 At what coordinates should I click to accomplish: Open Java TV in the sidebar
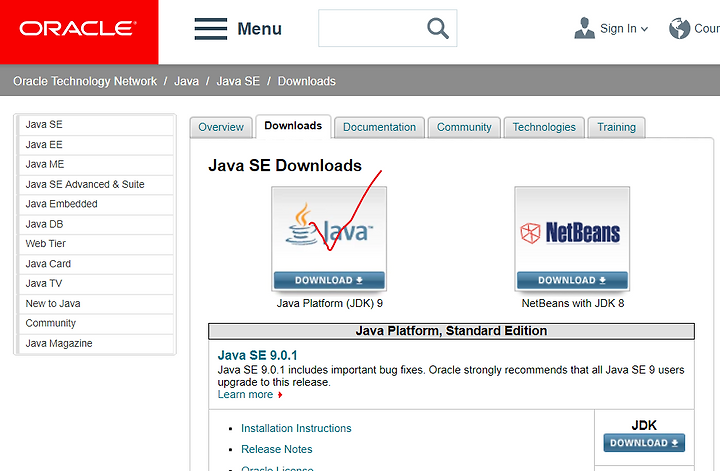click(x=95, y=284)
